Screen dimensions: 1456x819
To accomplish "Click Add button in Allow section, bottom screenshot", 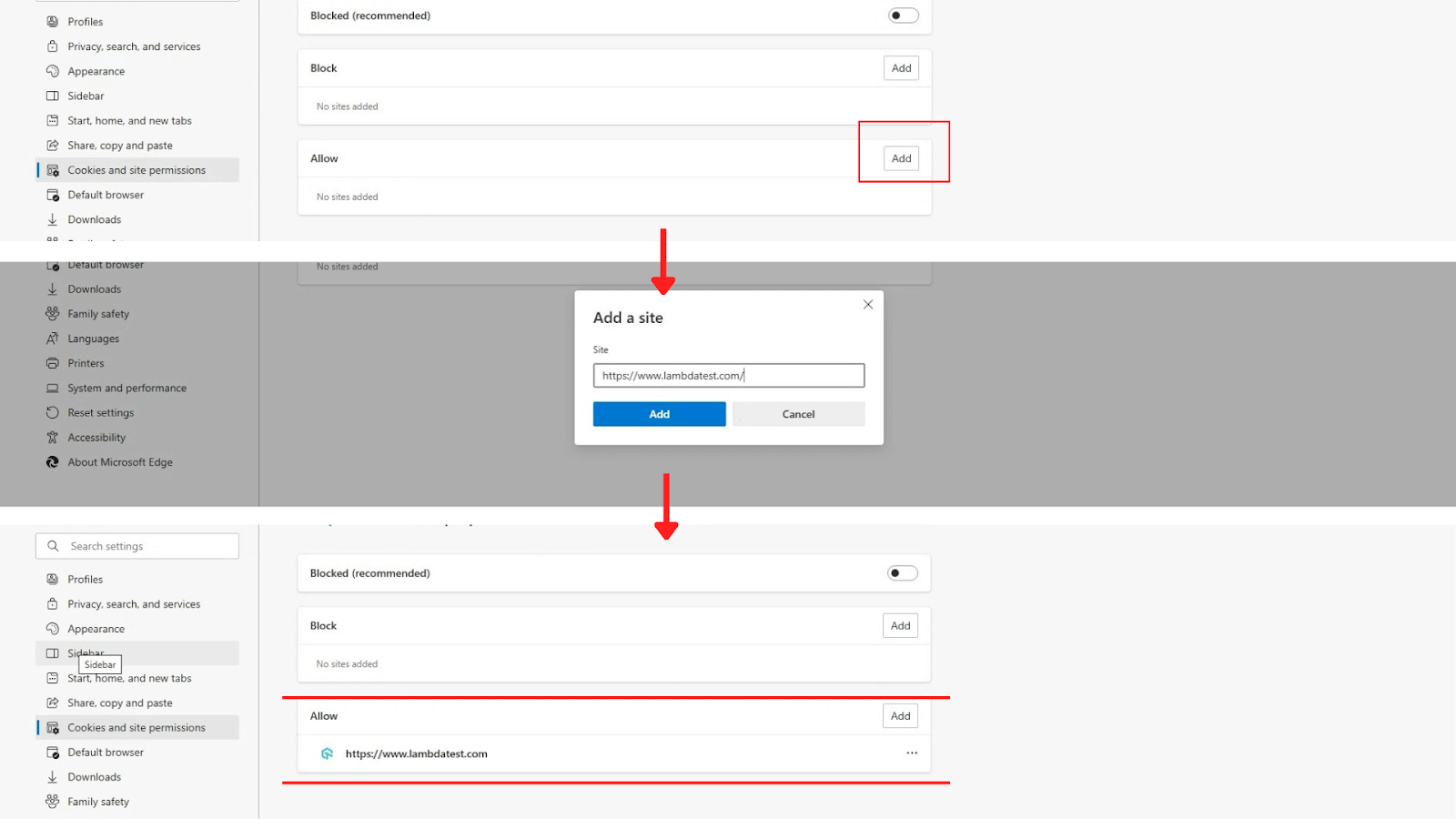I will click(900, 716).
